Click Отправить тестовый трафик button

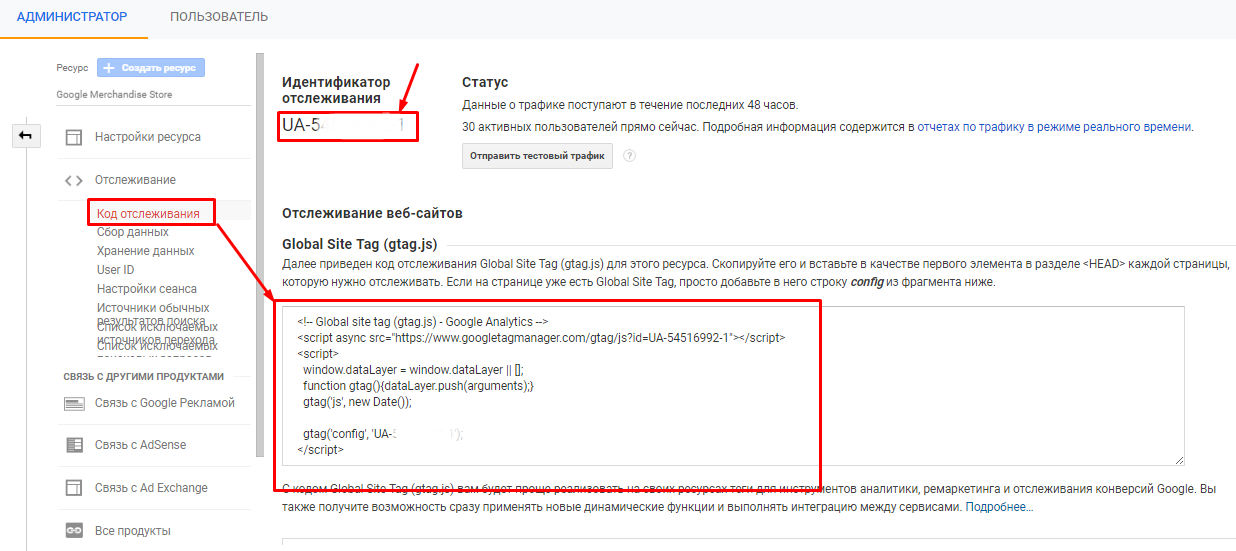click(x=538, y=156)
